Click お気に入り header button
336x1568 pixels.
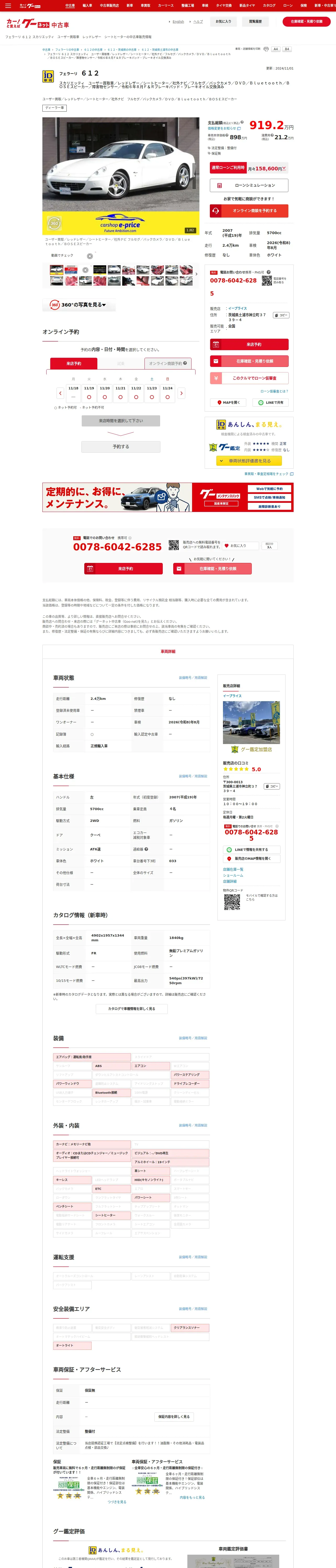click(x=224, y=21)
